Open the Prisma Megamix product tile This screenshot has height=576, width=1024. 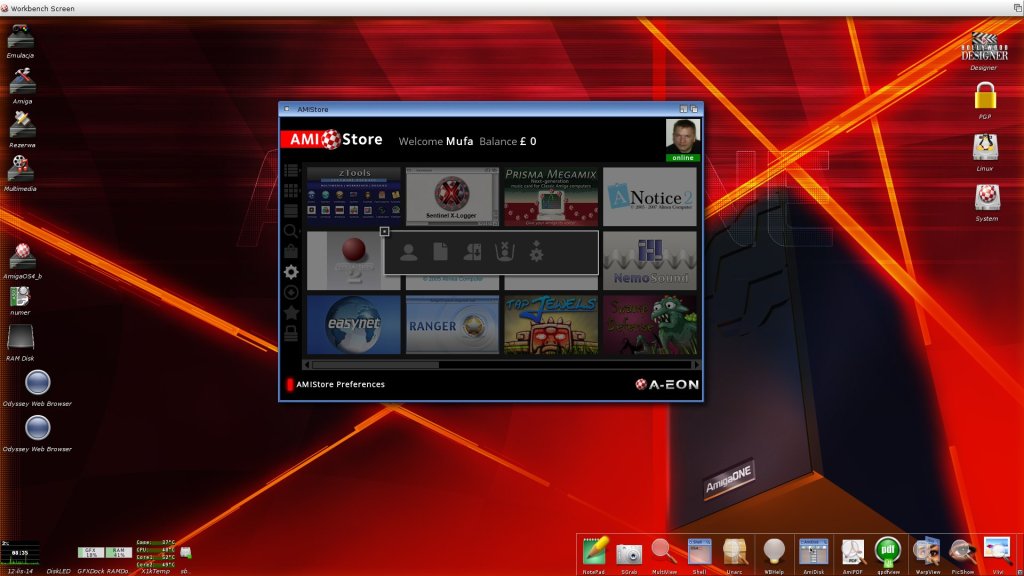click(x=551, y=196)
